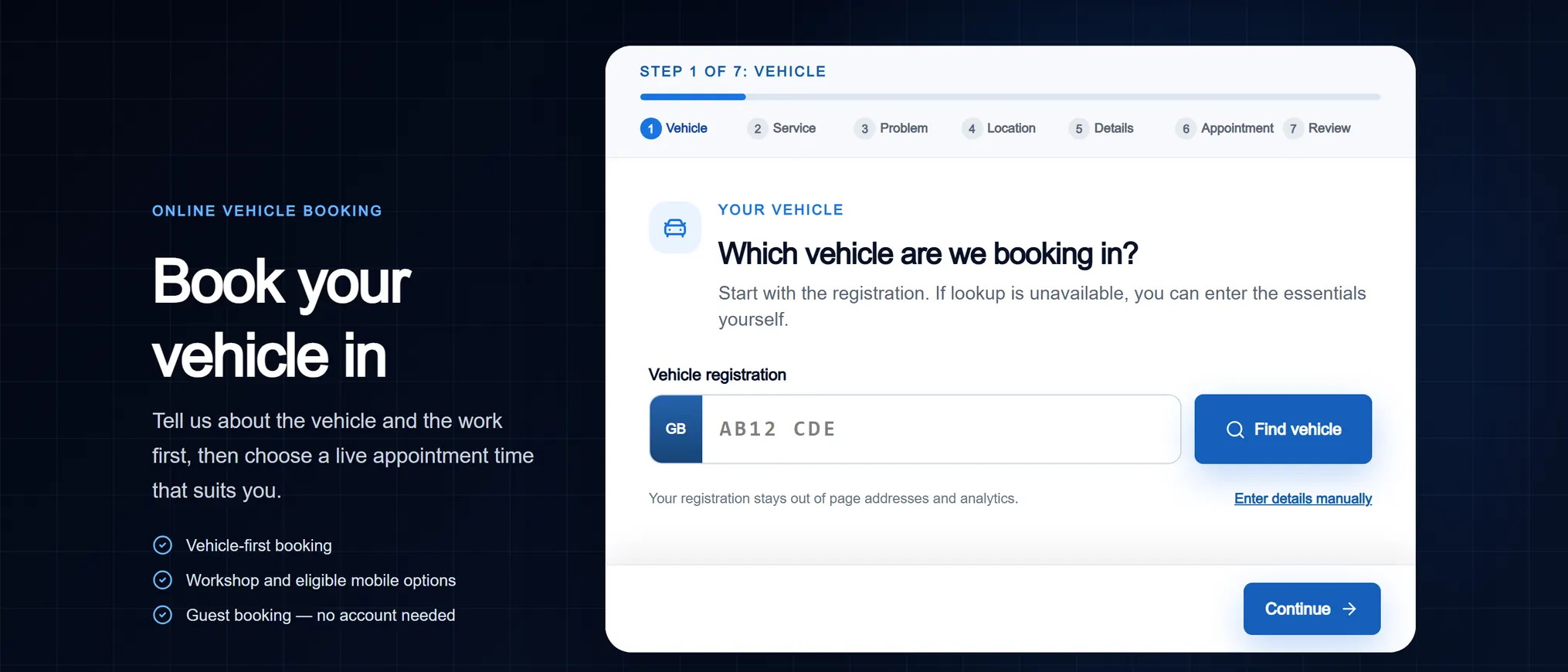Go to step 2 Service
The image size is (1568, 672).
pyautogui.click(x=781, y=128)
